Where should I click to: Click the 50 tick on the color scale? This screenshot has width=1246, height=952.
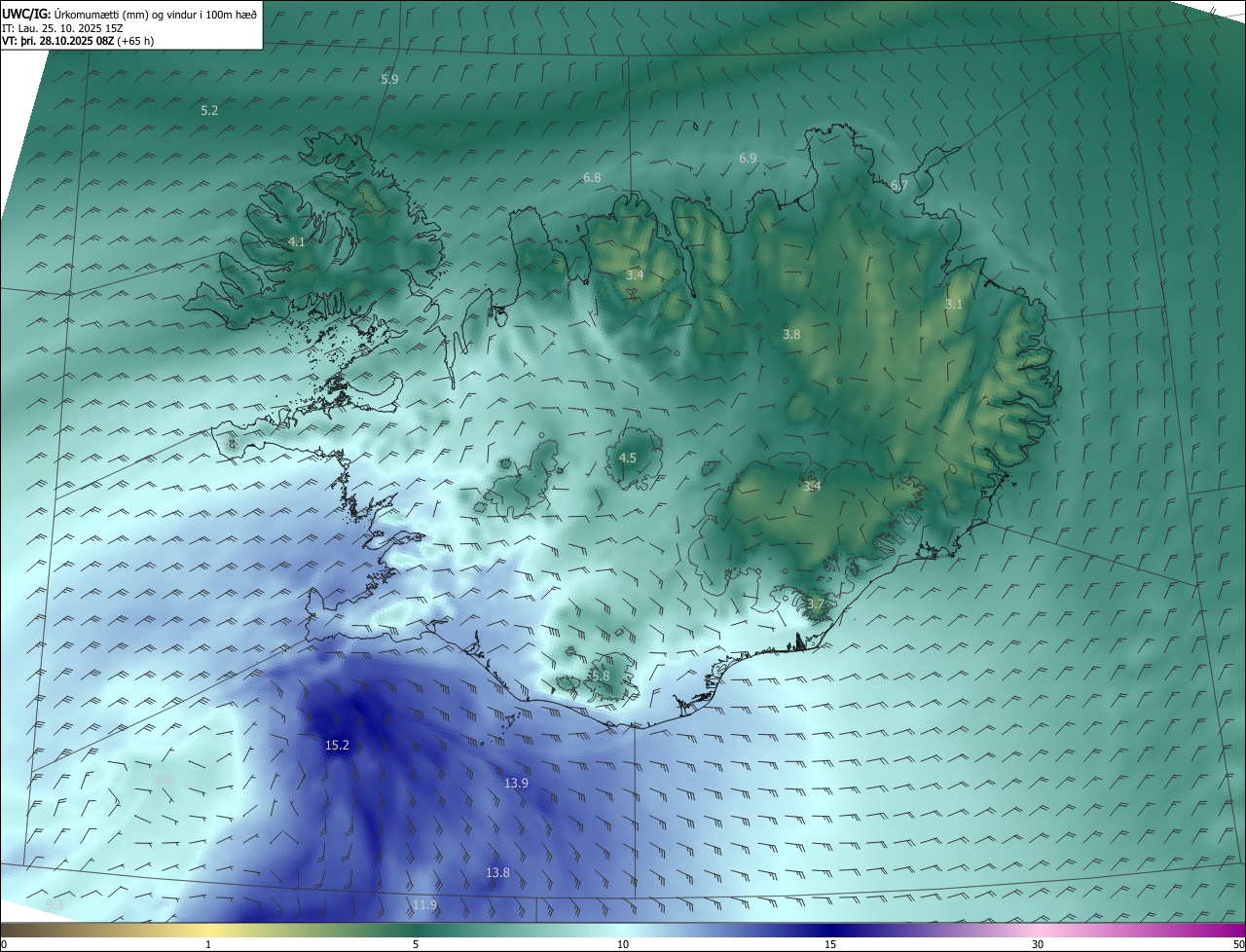pos(1238,944)
